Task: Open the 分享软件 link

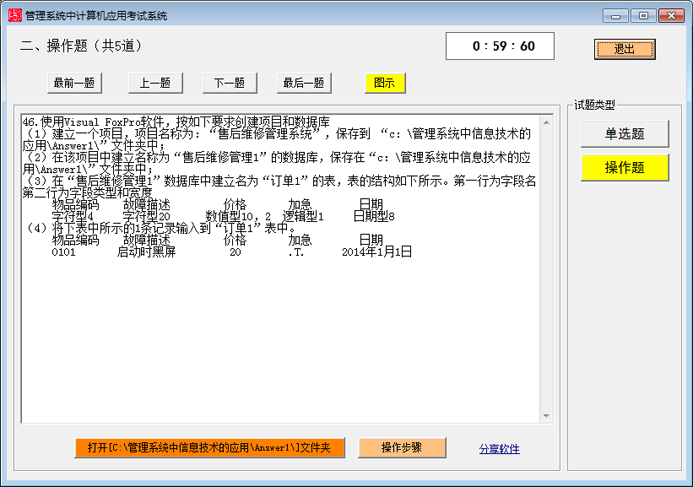Action: coord(498,449)
